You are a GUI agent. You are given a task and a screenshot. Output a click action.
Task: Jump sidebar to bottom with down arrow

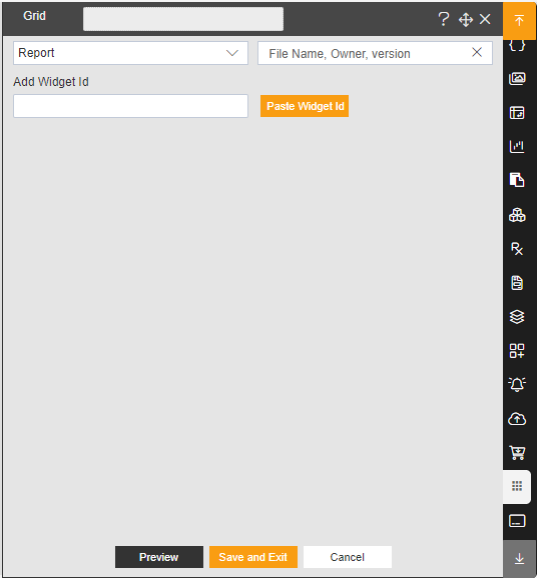[x=519, y=558]
